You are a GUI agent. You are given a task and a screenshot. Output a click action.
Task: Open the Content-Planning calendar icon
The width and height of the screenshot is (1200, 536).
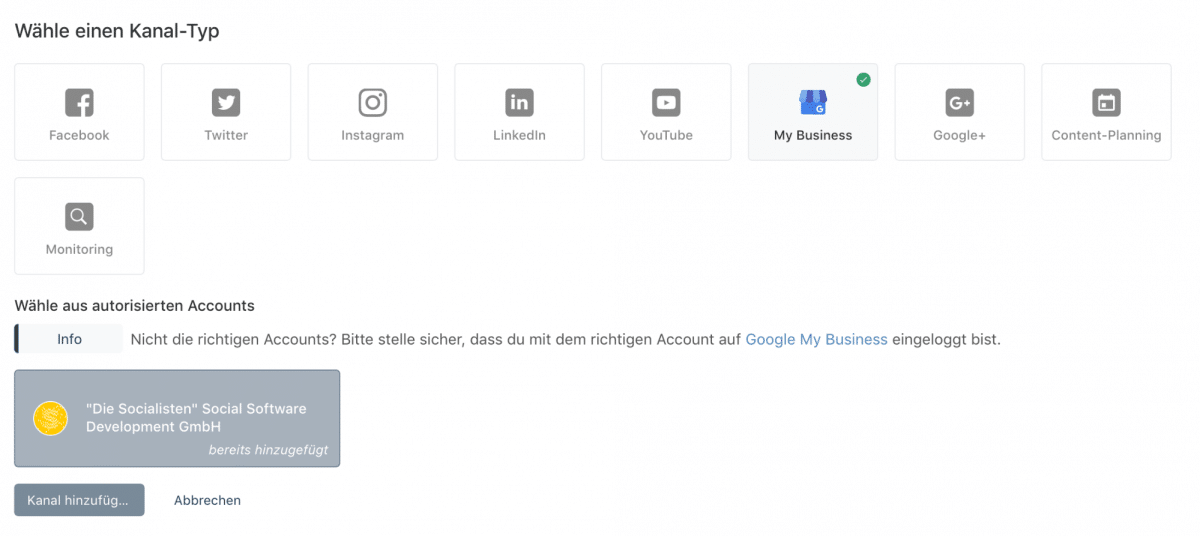[1106, 102]
